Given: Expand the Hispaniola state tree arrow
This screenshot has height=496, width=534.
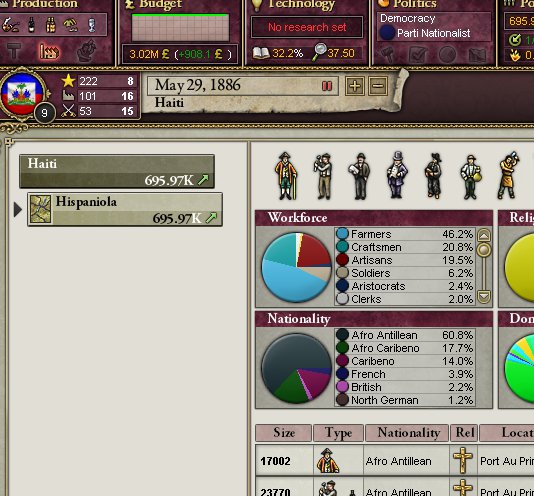Looking at the screenshot, I should [18, 210].
